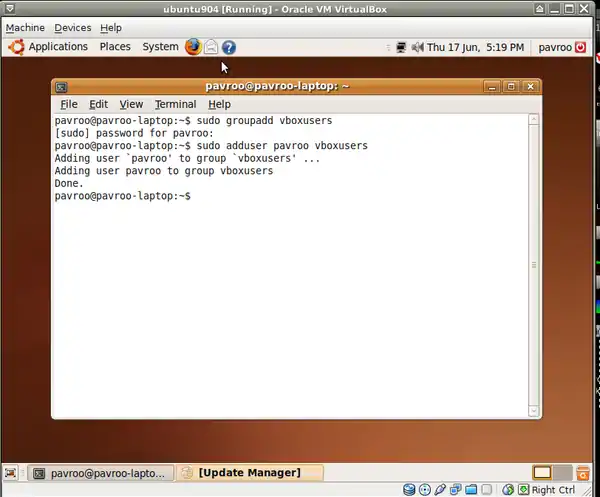Select the pavroo@pavroo-laptop taskbar button

100,473
